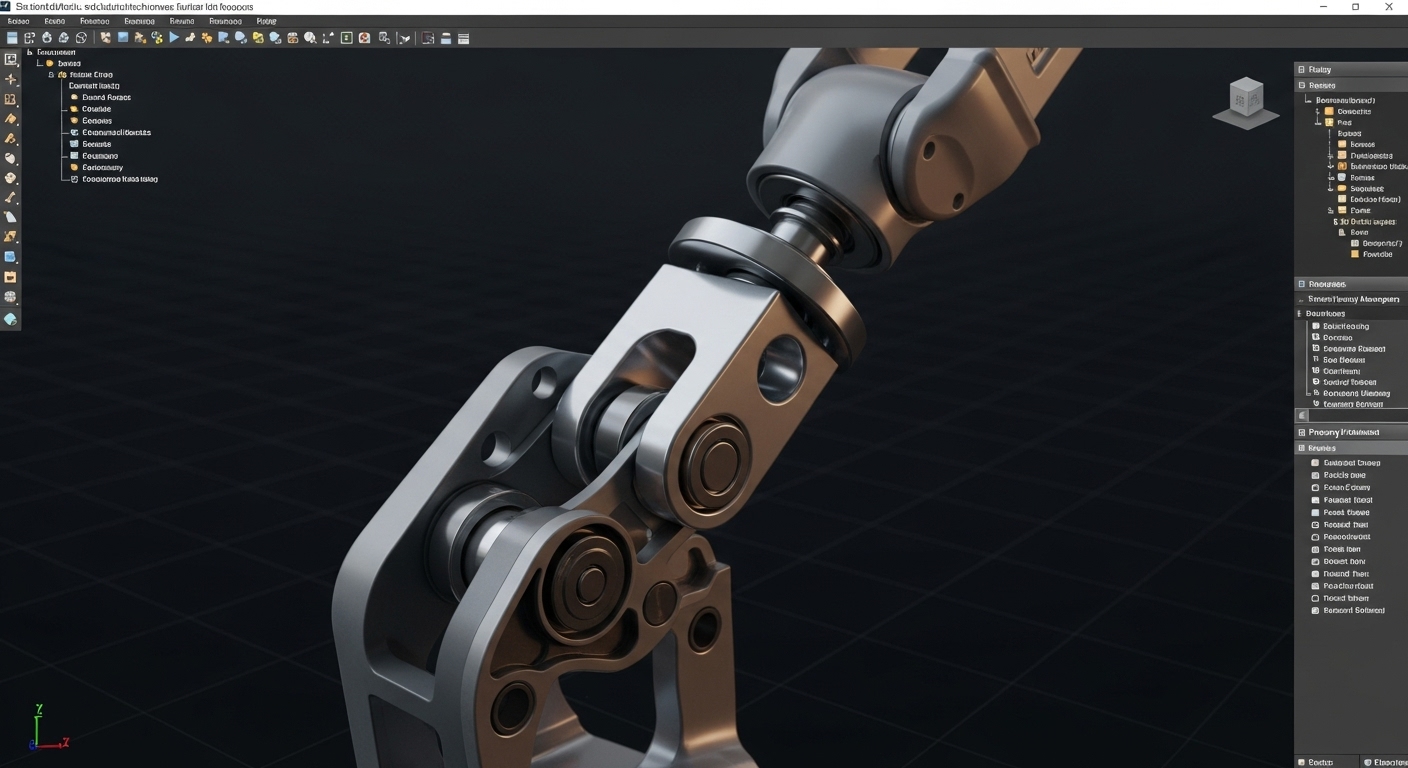1408x768 pixels.
Task: Select the second child item in the left feature tree
Action: pyautogui.click(x=105, y=97)
